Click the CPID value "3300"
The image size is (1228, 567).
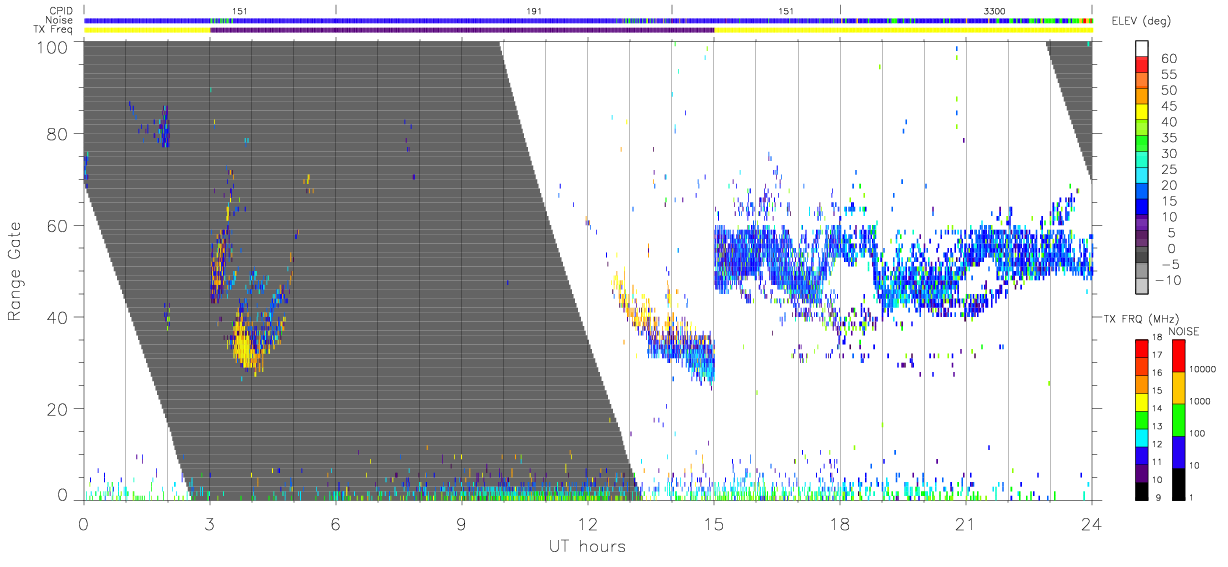[x=995, y=11]
